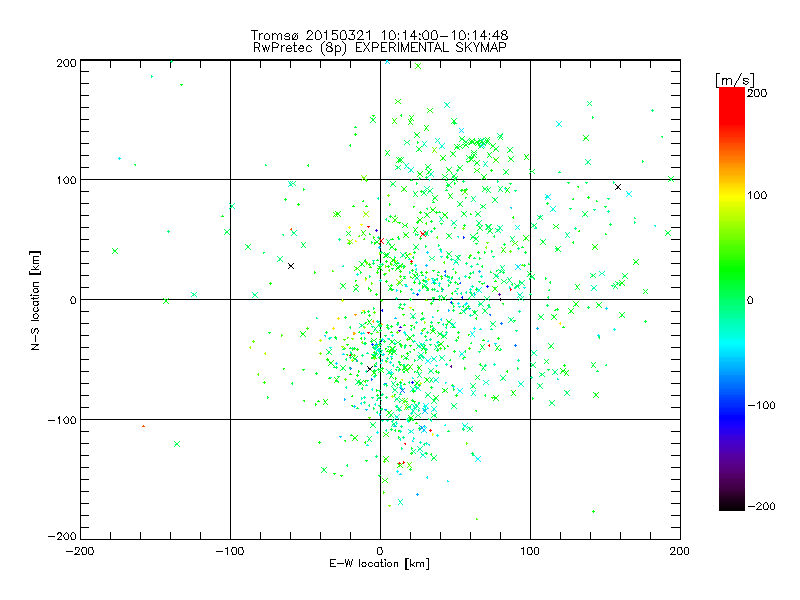Click the colorbar value label '100'
The height and width of the screenshot is (600, 800).
757,195
